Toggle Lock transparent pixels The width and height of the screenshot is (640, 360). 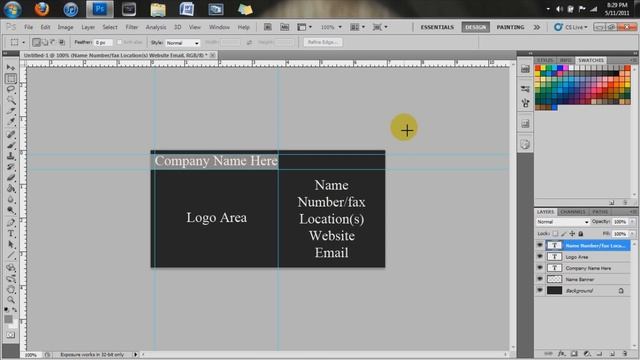555,234
